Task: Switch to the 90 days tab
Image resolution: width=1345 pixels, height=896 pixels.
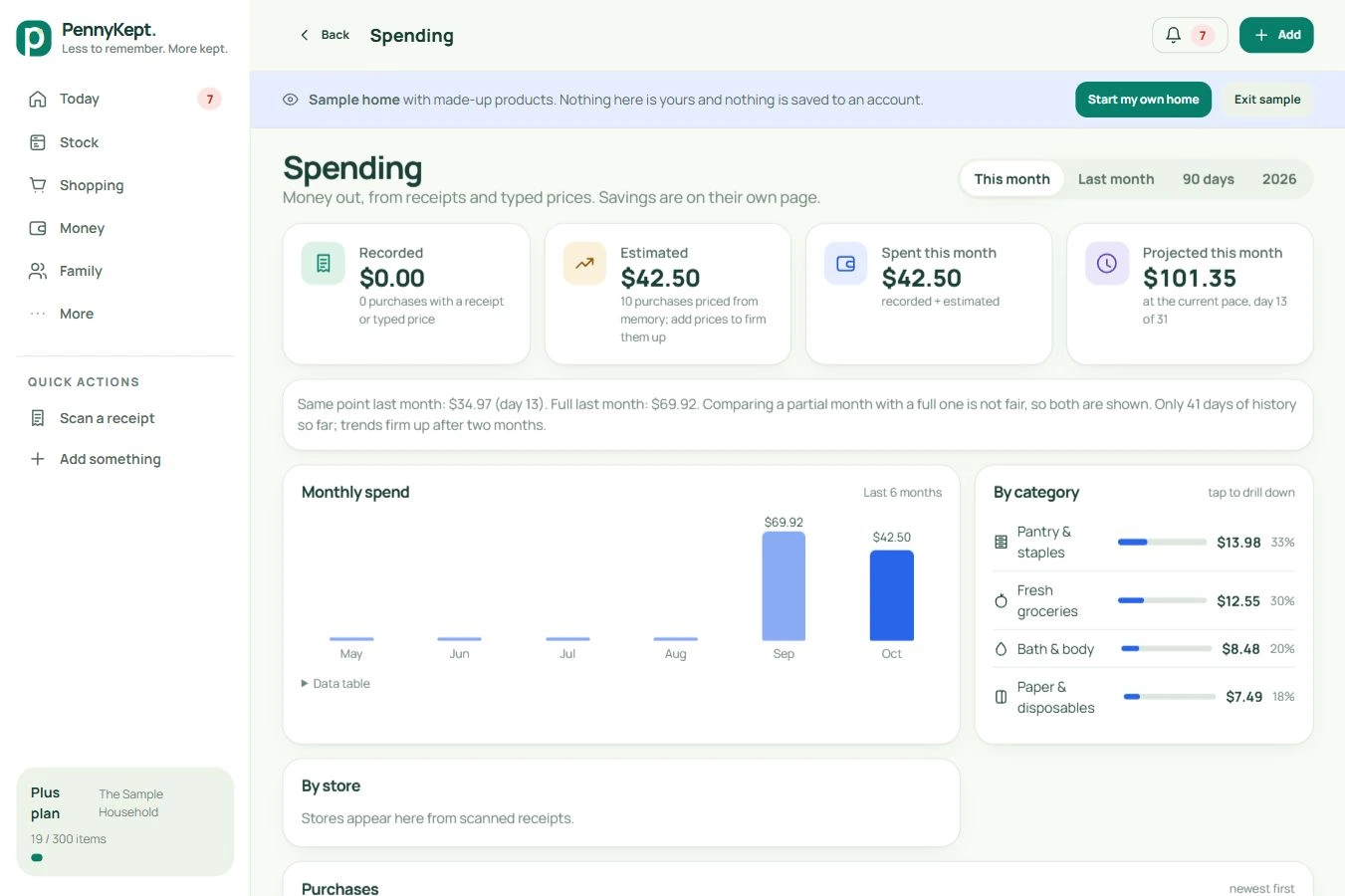Action: [x=1209, y=179]
